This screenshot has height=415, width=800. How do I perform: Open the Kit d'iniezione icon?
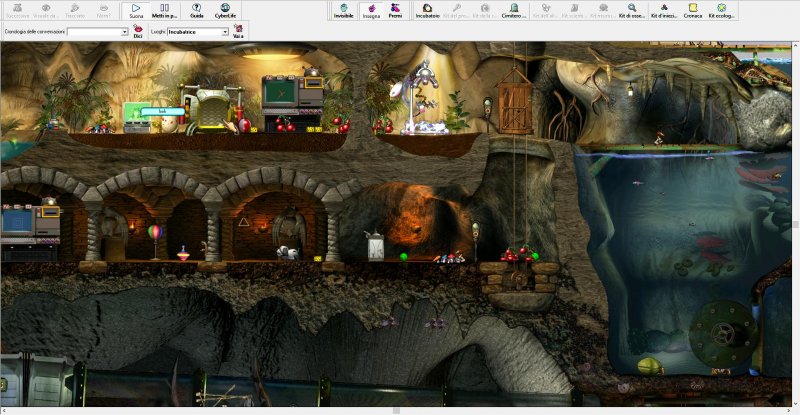pos(664,10)
